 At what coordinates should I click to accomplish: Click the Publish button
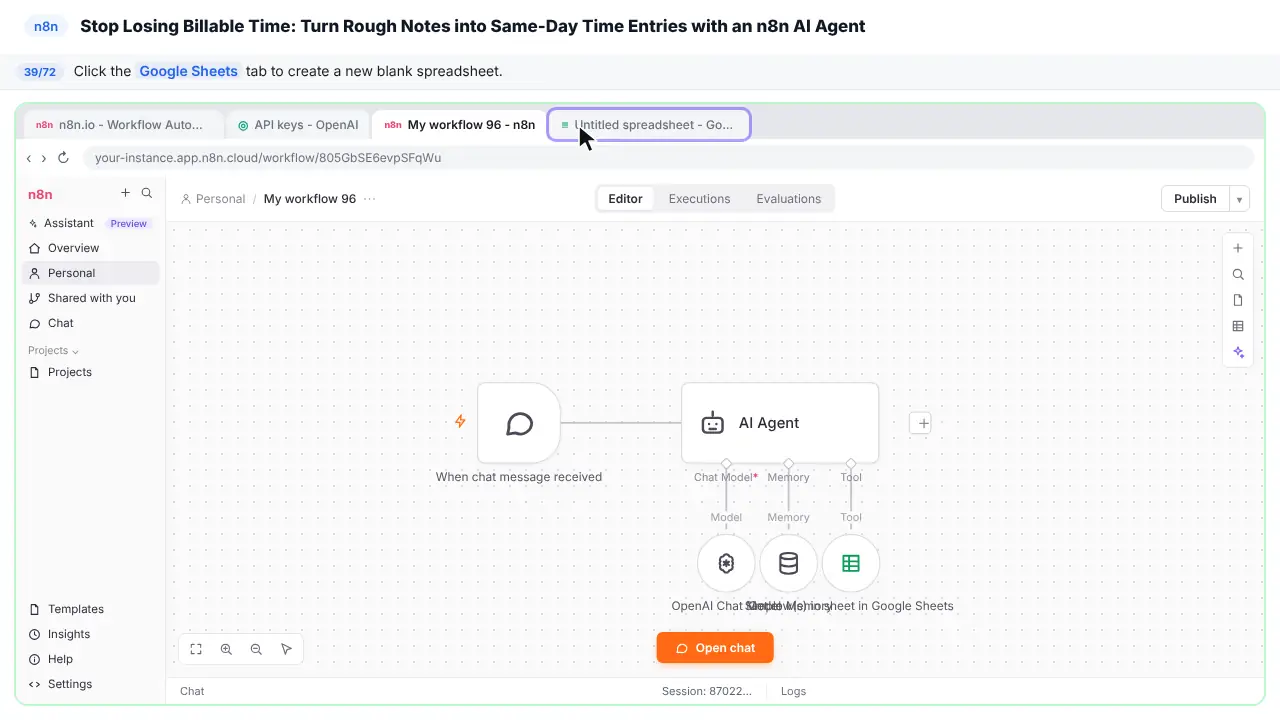[1195, 199]
